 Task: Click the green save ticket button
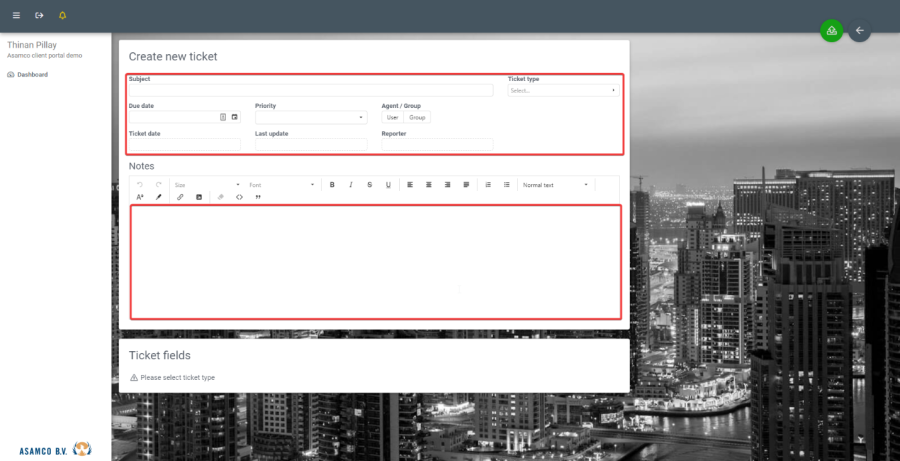(x=831, y=30)
